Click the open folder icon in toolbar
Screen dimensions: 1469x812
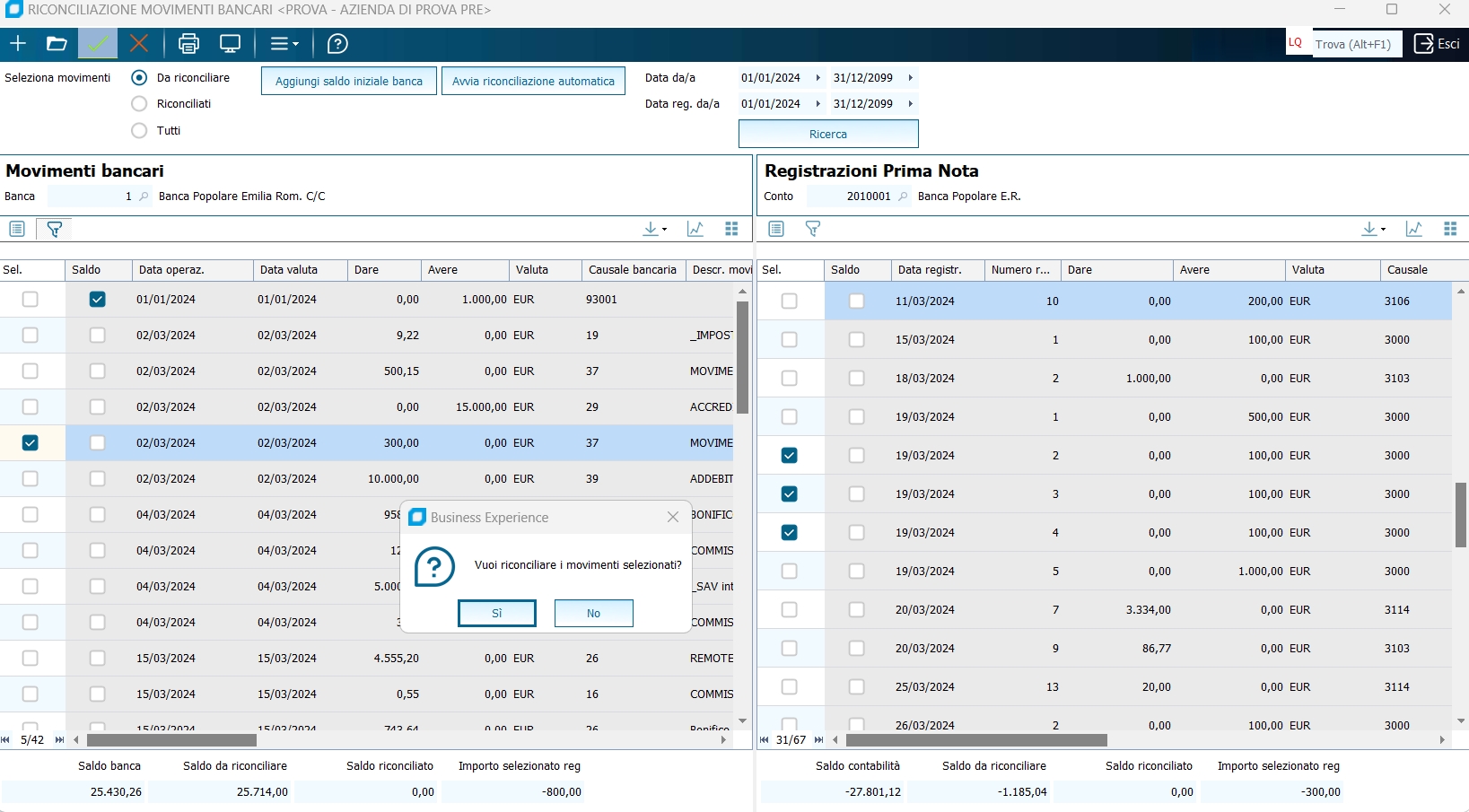click(57, 44)
